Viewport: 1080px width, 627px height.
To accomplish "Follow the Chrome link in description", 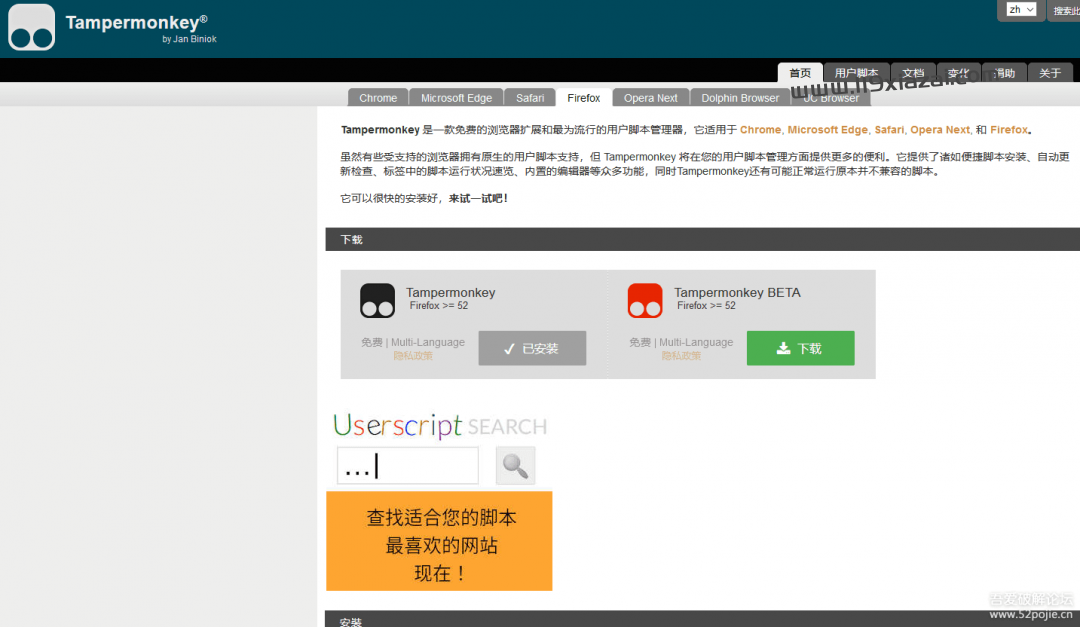I will coord(760,130).
